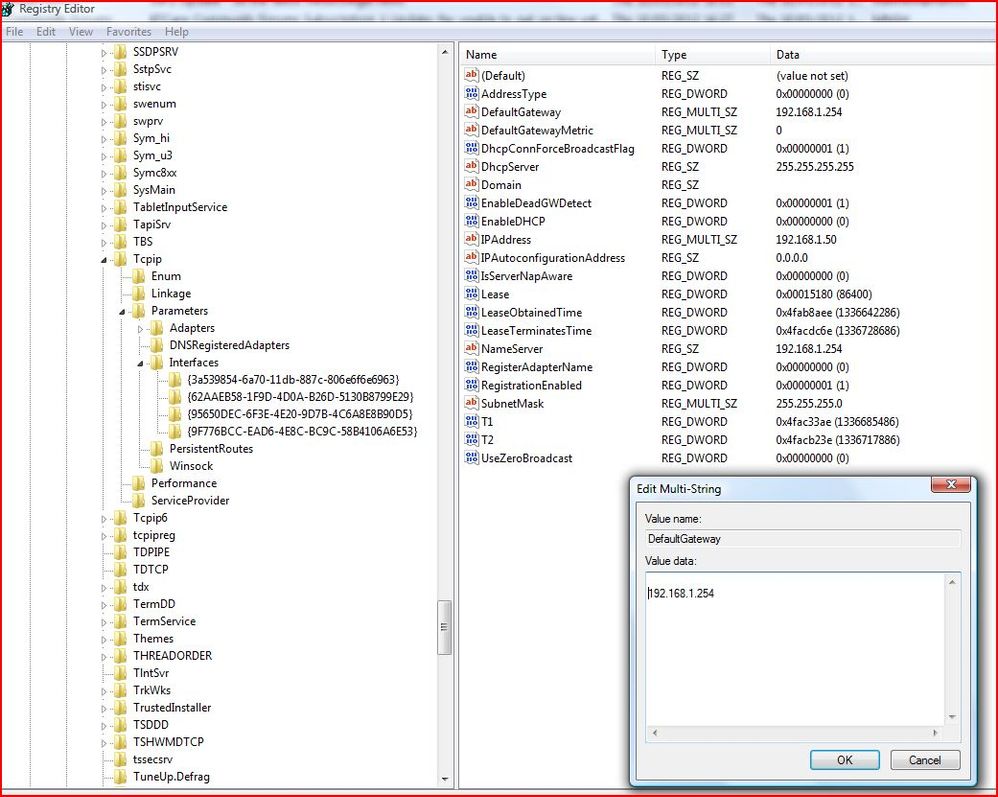Collapse the Parameters tree node

(x=122, y=311)
